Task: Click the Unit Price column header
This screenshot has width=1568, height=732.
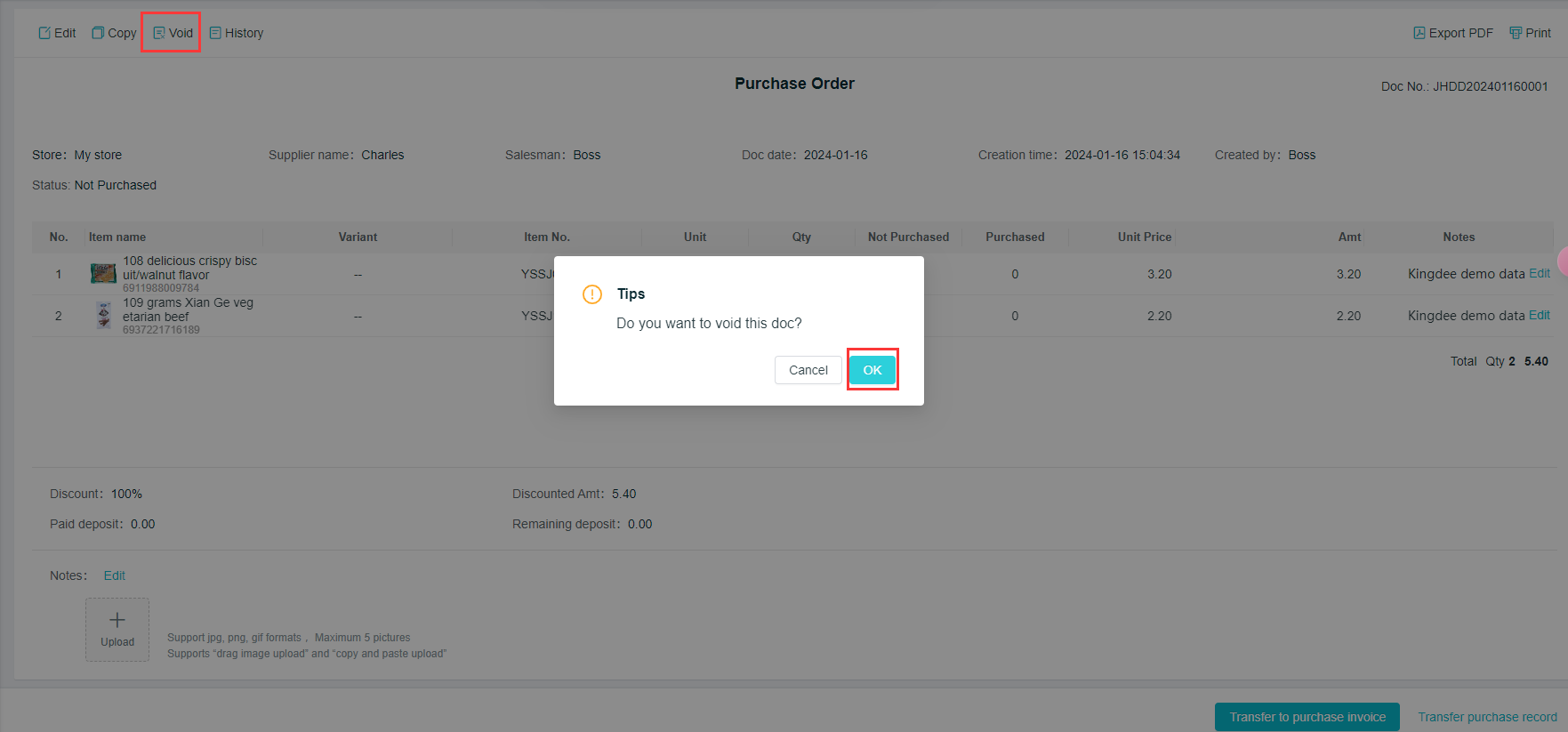Action: pos(1144,237)
